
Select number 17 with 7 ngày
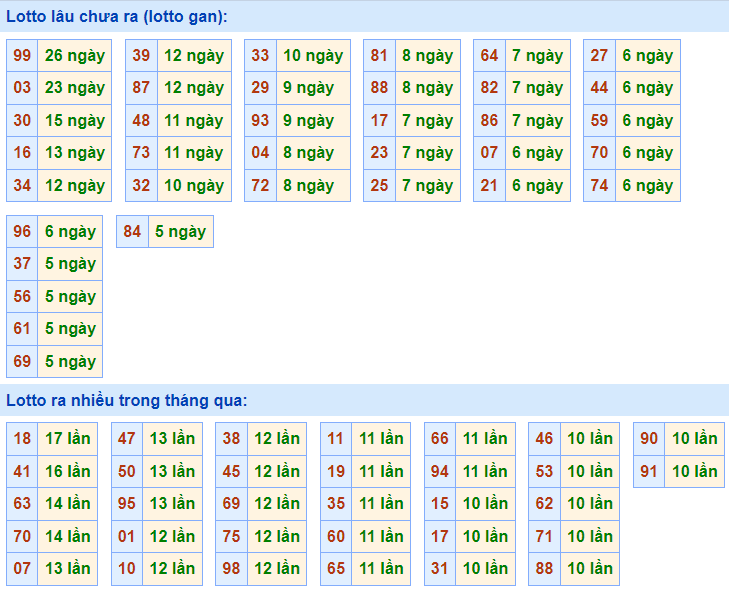pos(379,120)
